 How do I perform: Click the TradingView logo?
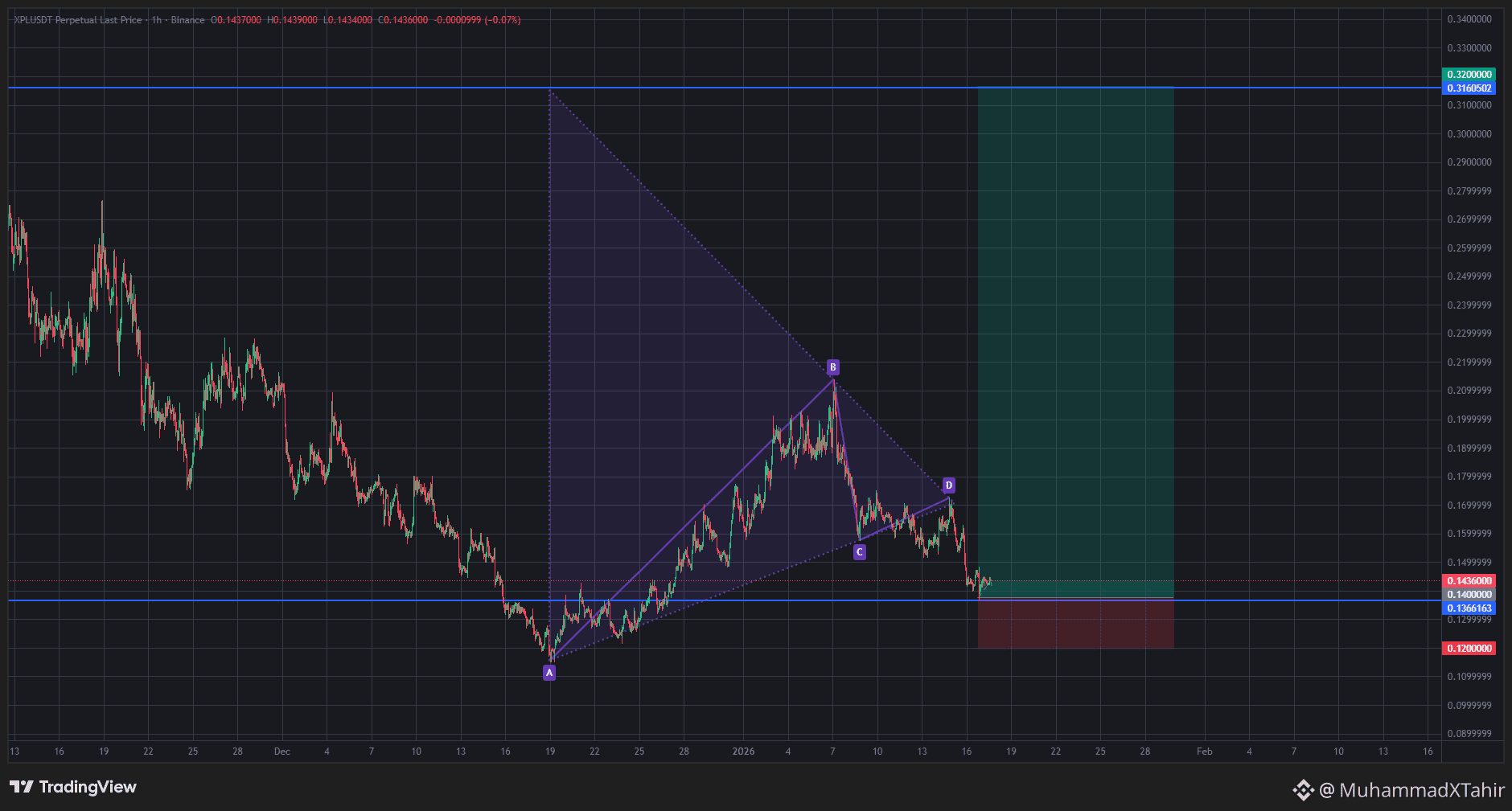(73, 787)
